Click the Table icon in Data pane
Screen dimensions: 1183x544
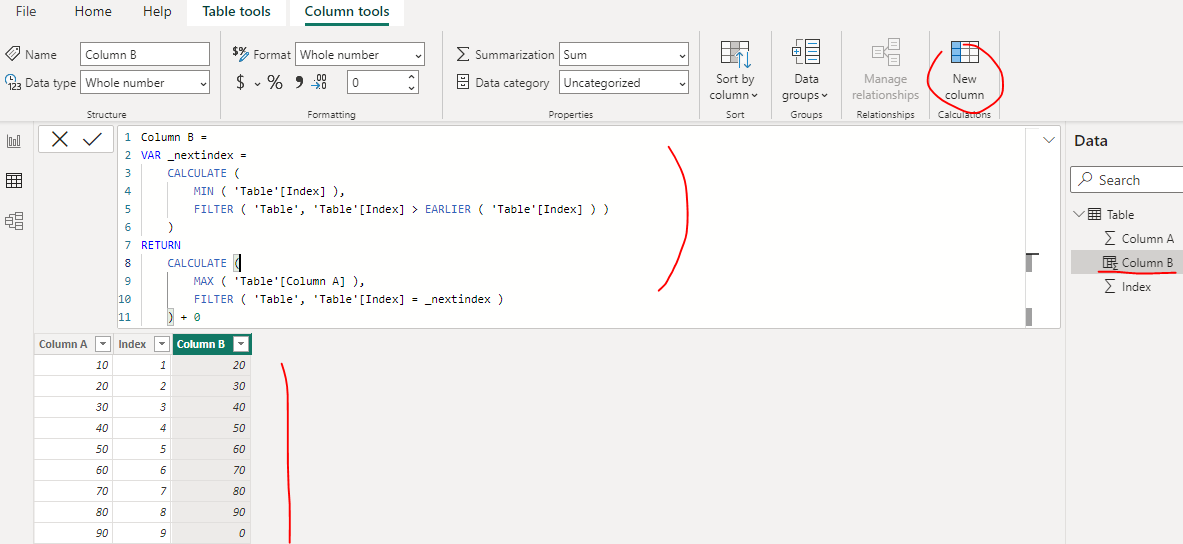[1094, 215]
